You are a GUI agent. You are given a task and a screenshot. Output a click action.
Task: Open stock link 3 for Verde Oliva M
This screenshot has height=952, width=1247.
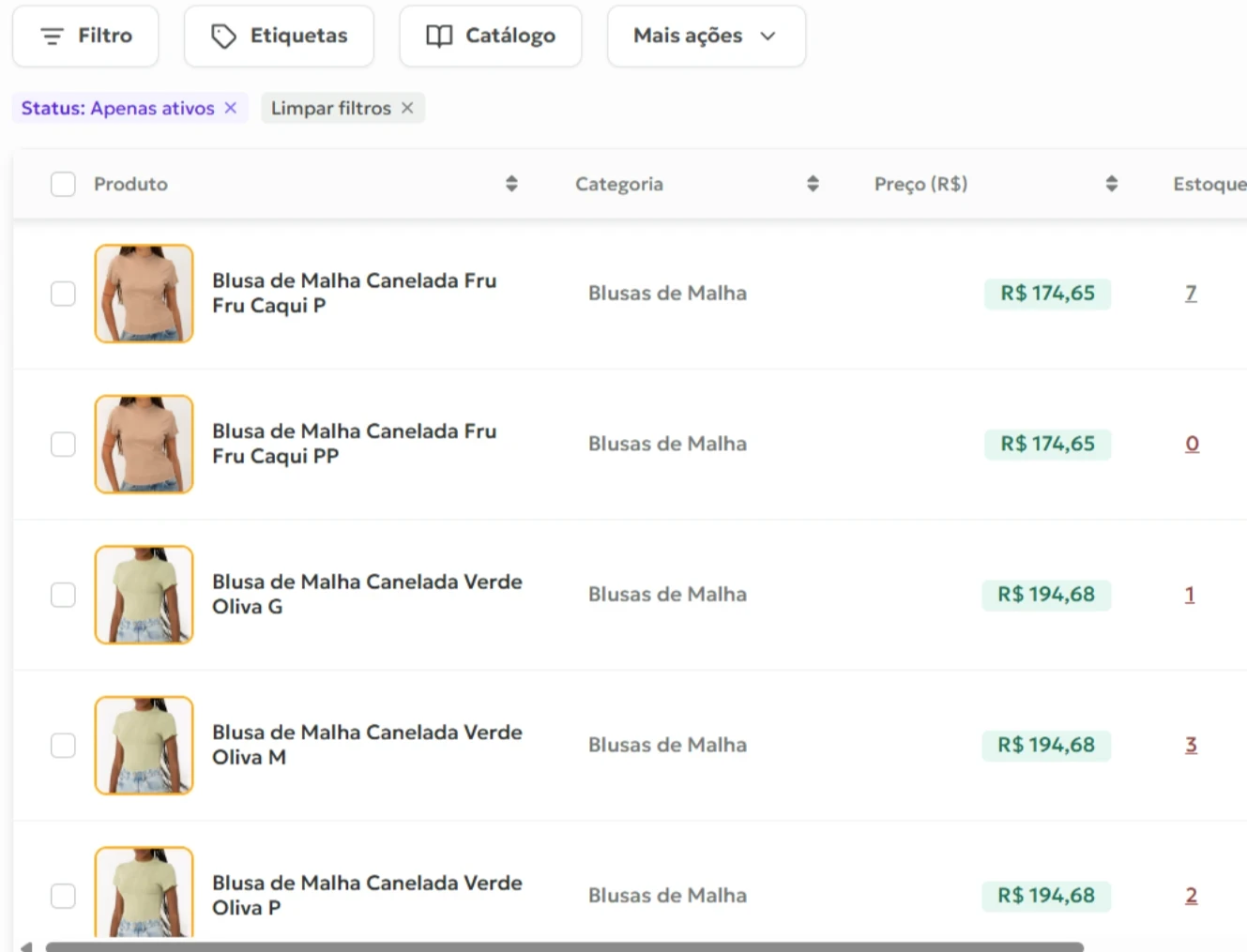tap(1191, 745)
